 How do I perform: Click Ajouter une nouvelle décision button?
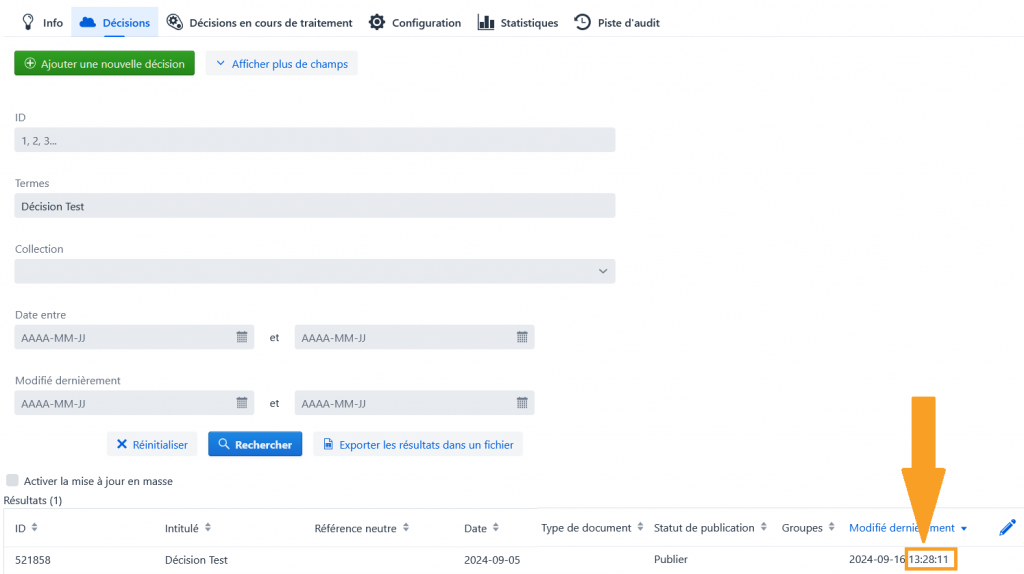point(104,64)
